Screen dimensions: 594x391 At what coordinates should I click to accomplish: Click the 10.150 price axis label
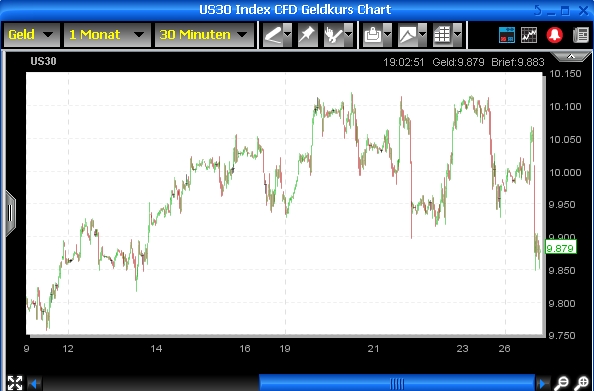(565, 74)
